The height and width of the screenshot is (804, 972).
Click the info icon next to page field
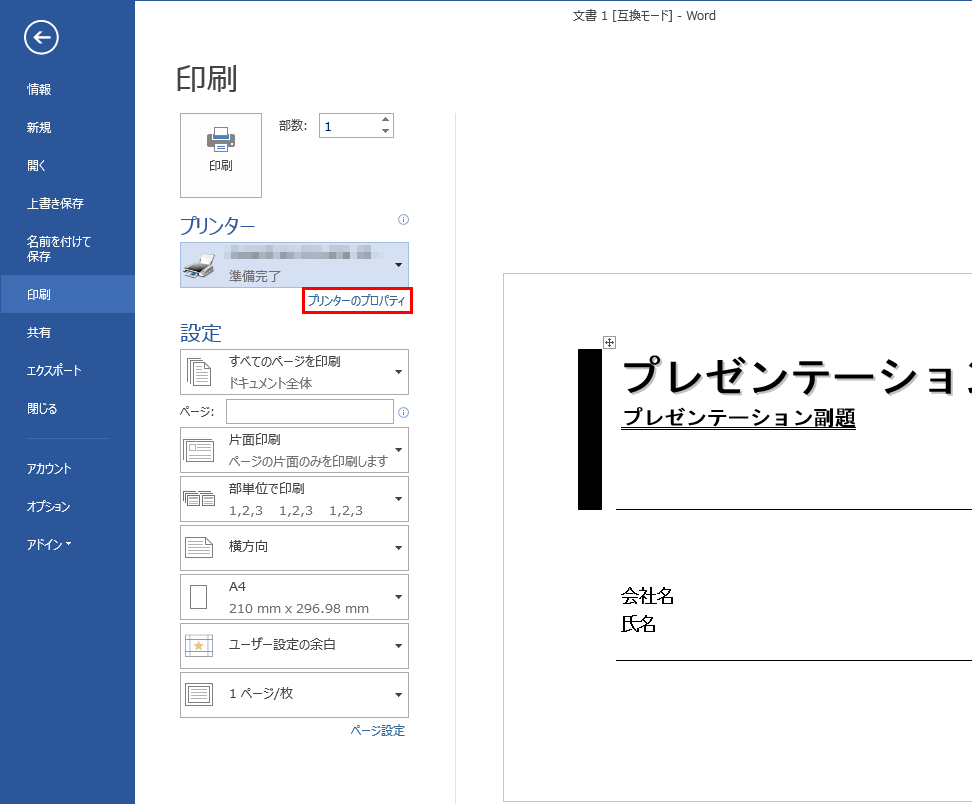tap(403, 412)
